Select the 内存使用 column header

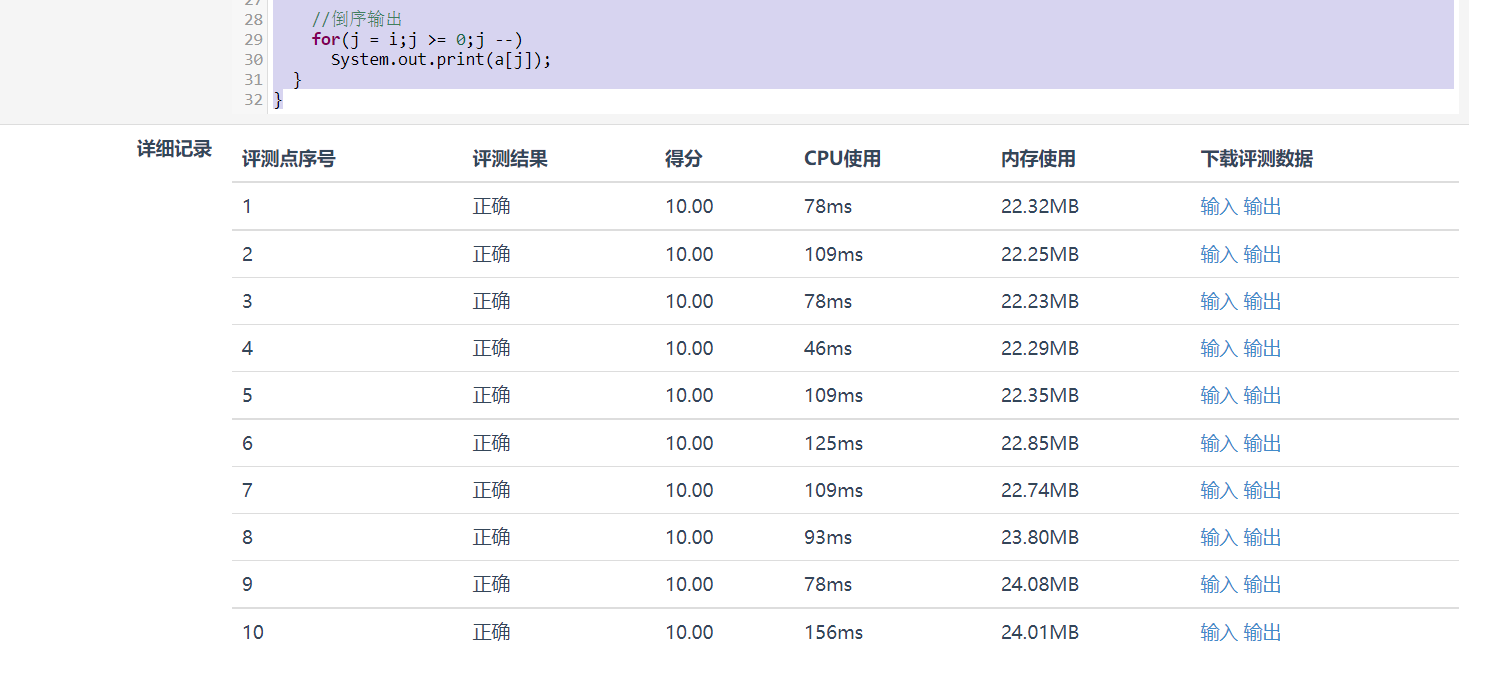point(1038,159)
